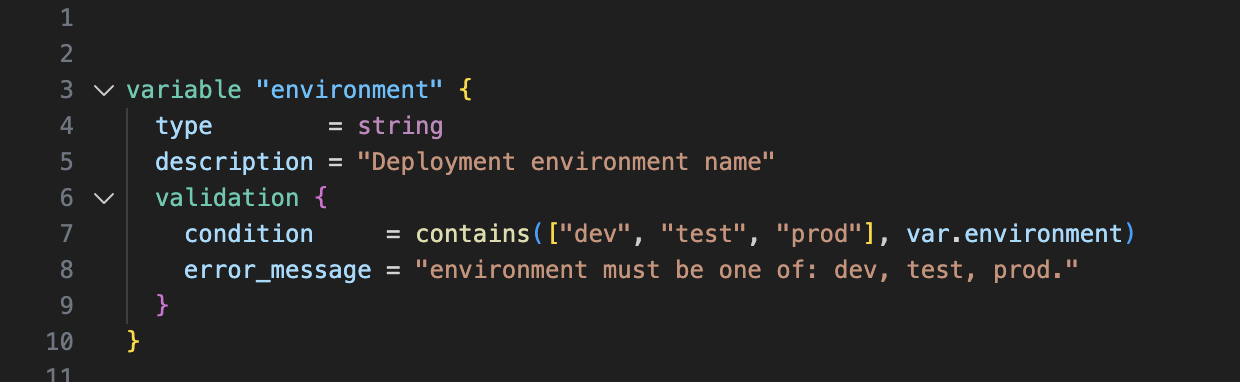This screenshot has height=382, width=1240.
Task: Click the description attribute name
Action: pyautogui.click(x=235, y=162)
